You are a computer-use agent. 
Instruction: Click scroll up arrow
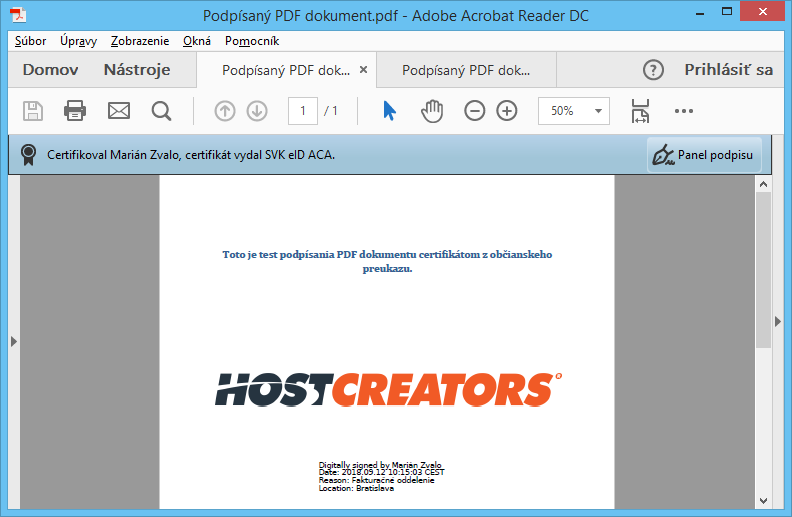(x=763, y=184)
